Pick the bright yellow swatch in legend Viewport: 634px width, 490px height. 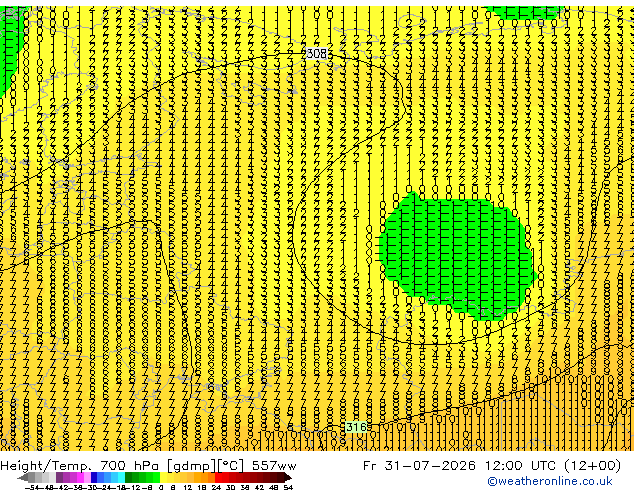pyautogui.click(x=164, y=477)
